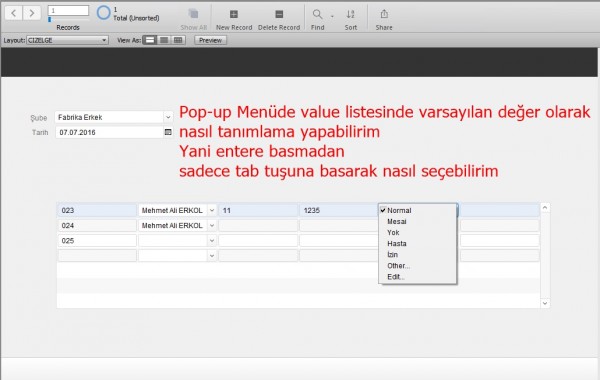Switch to Form view
The width and height of the screenshot is (600, 380).
pos(150,40)
